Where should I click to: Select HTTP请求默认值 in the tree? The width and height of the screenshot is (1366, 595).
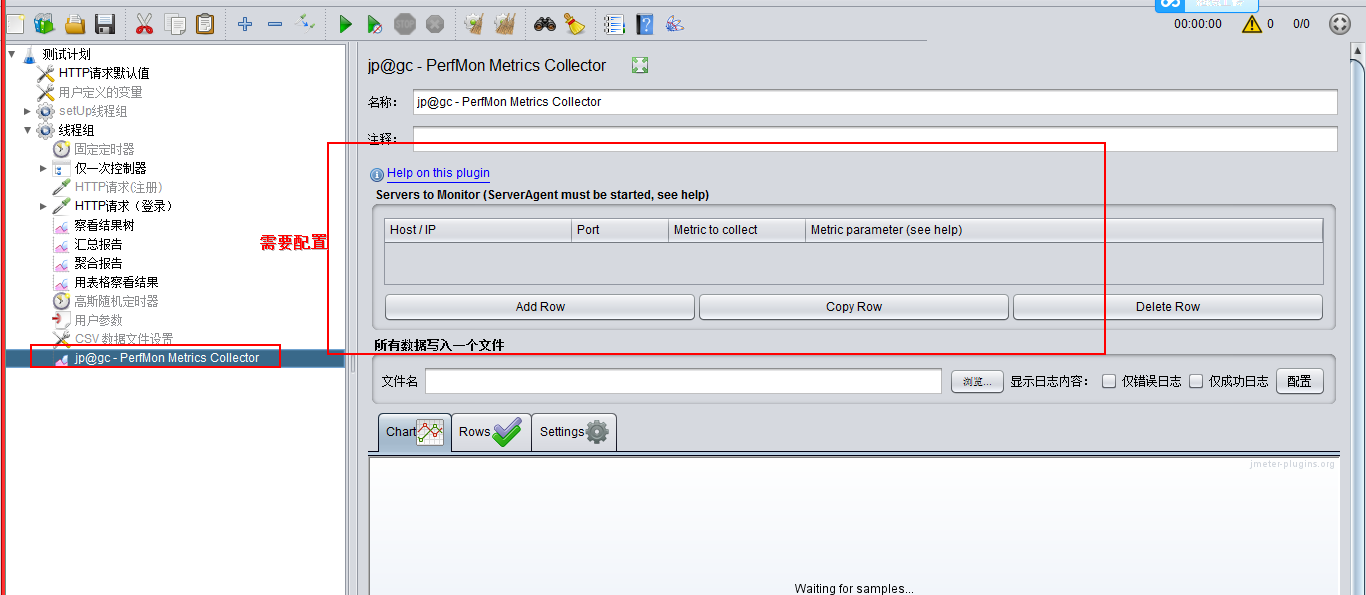click(104, 73)
